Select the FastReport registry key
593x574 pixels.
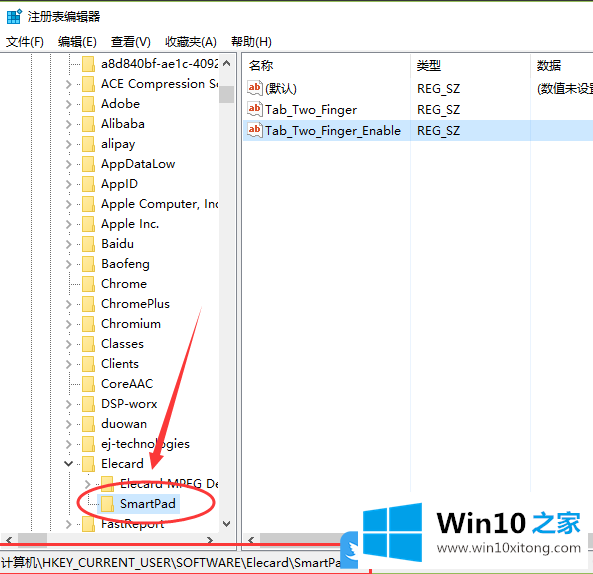[133, 524]
